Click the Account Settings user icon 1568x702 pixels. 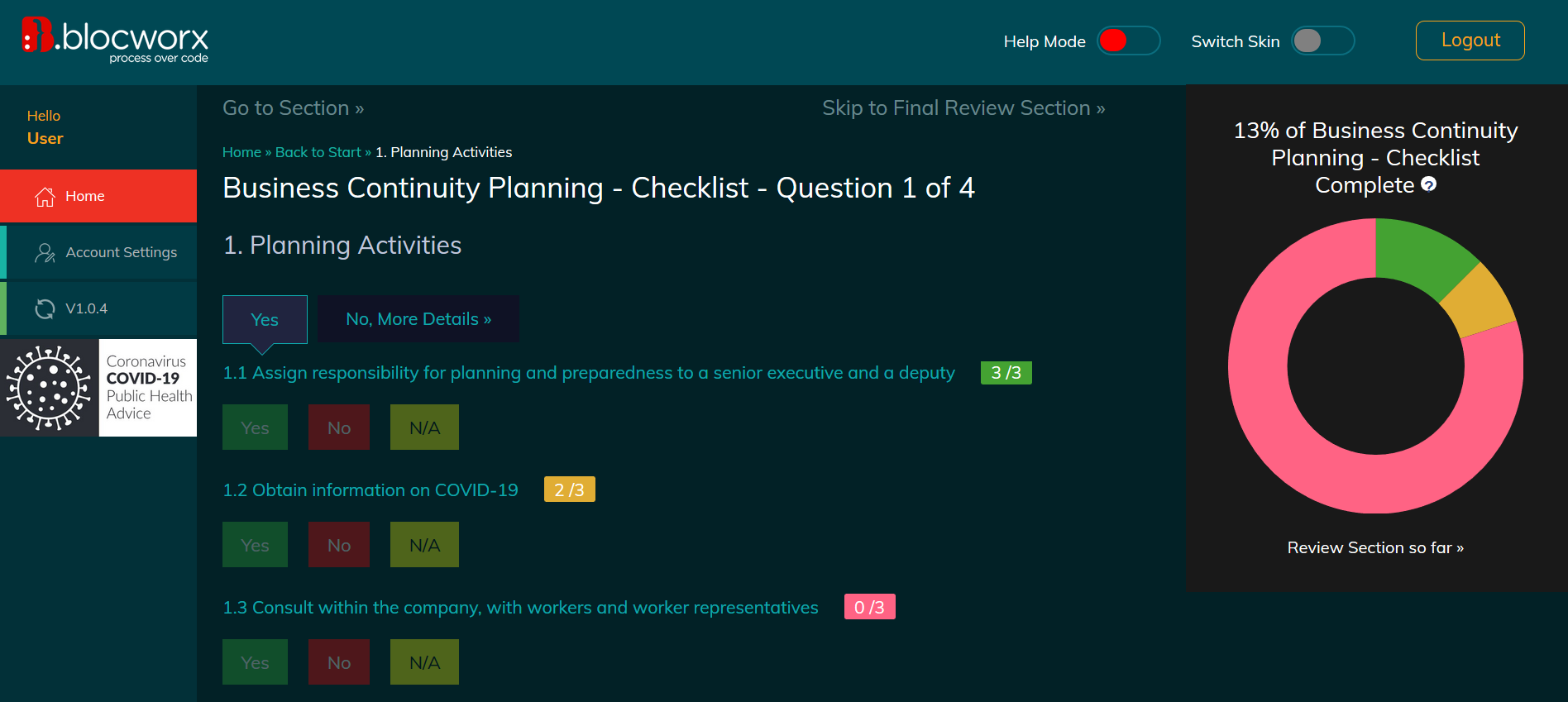pyautogui.click(x=45, y=253)
